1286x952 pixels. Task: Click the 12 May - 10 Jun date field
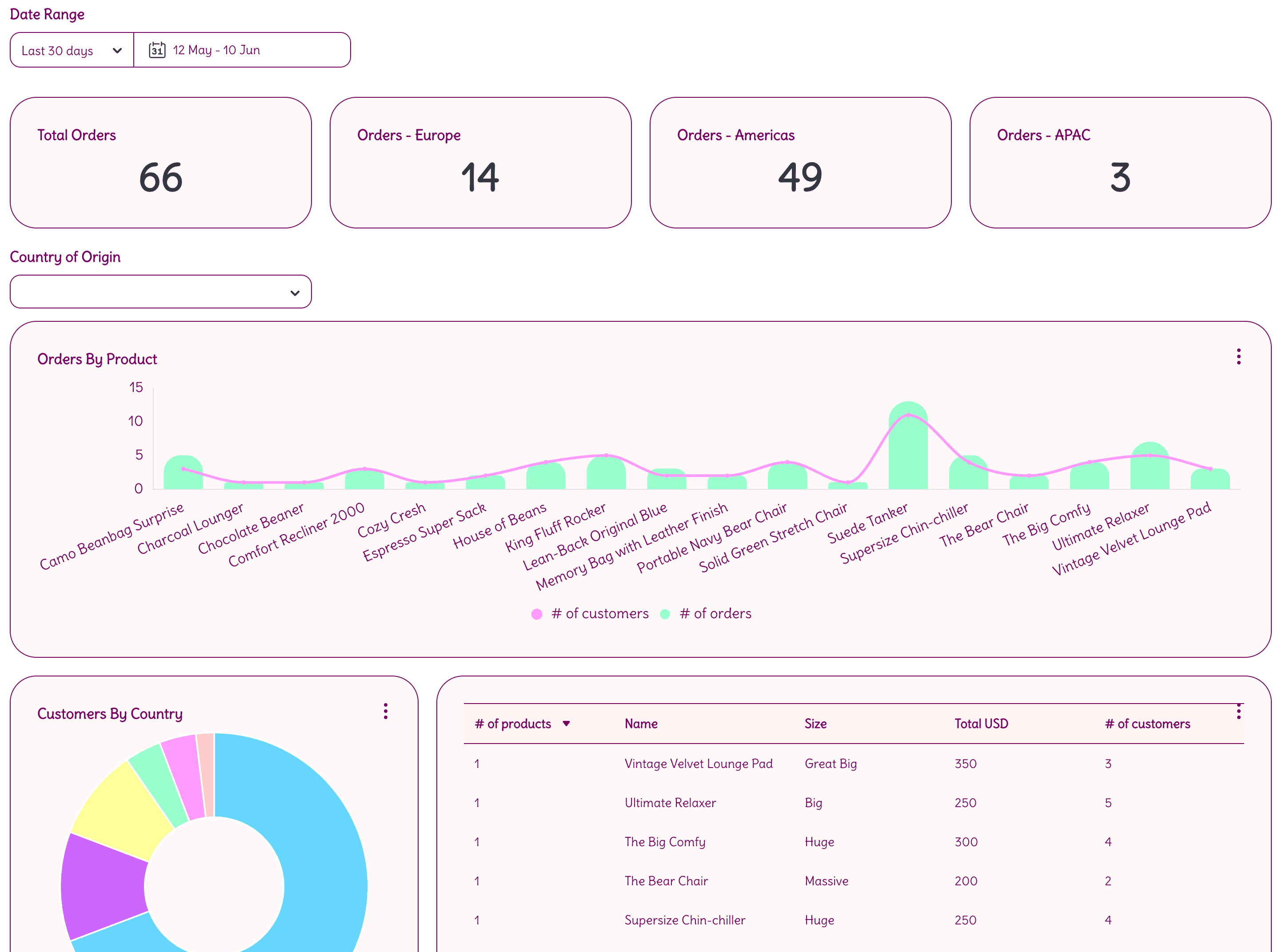(242, 50)
